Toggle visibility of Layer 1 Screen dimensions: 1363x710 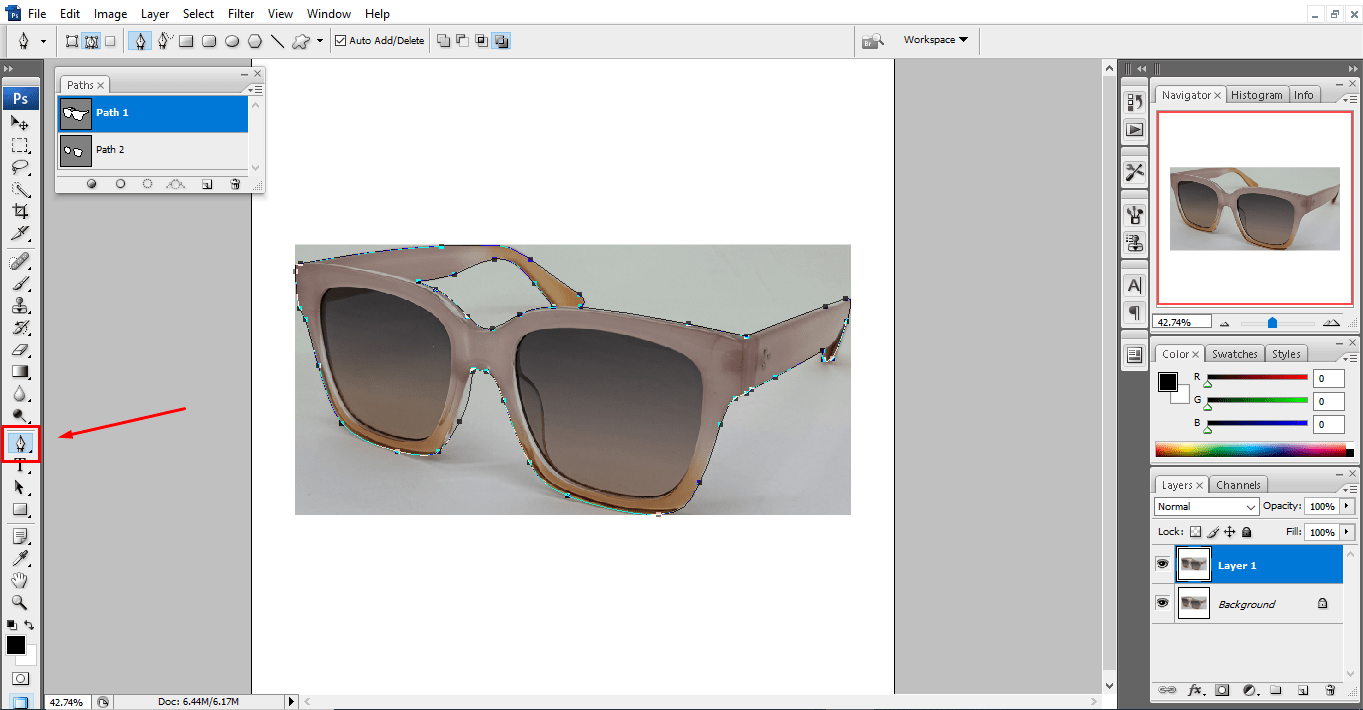pos(1162,563)
